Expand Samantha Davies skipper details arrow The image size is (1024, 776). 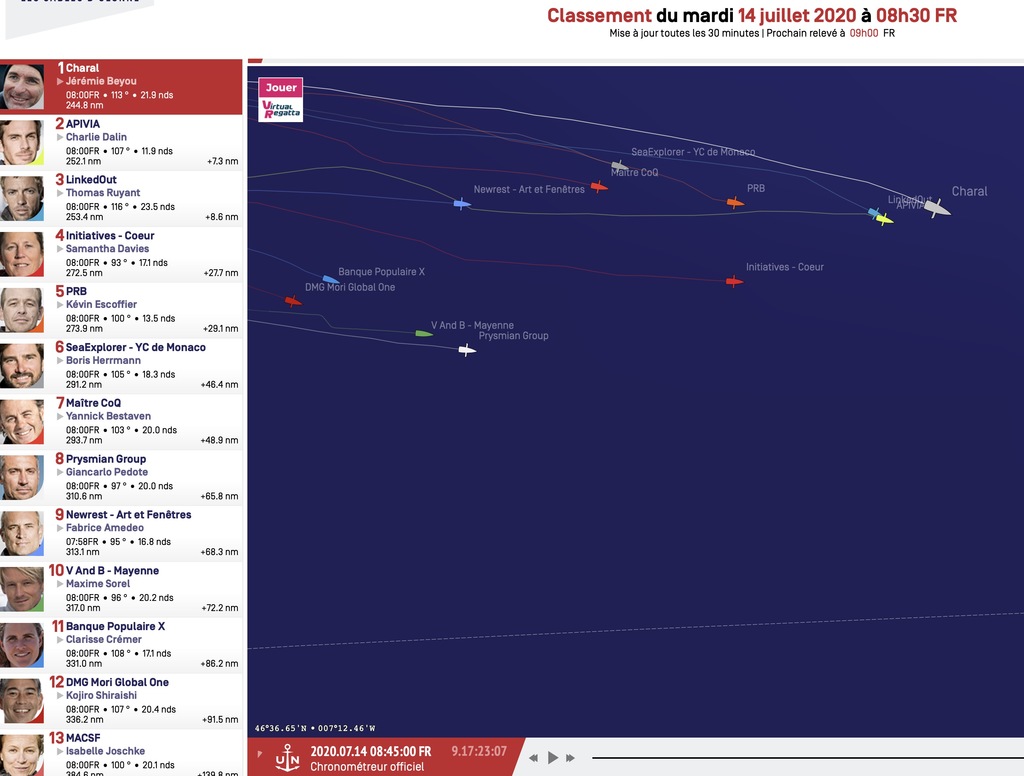[x=60, y=249]
